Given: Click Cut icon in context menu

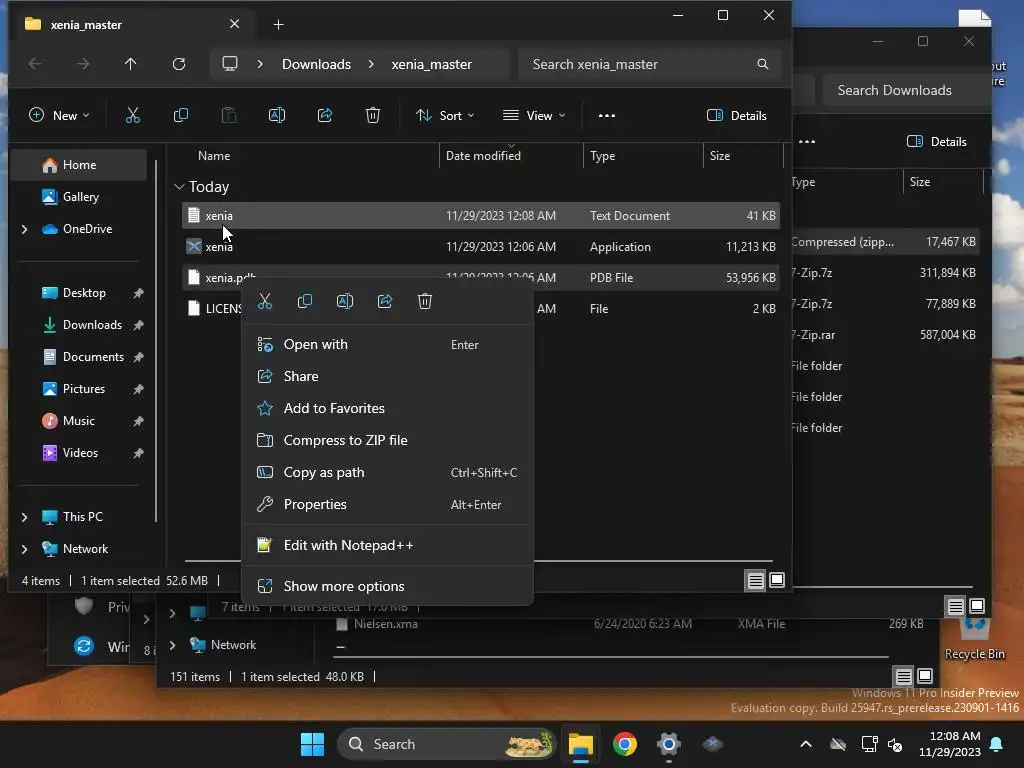Looking at the screenshot, I should click(264, 301).
